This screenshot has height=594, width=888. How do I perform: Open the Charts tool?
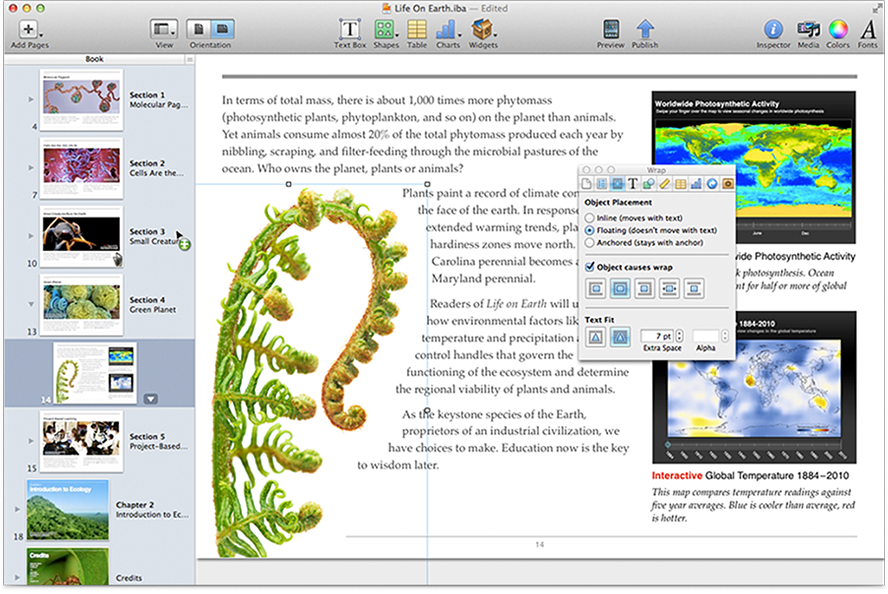tap(447, 30)
